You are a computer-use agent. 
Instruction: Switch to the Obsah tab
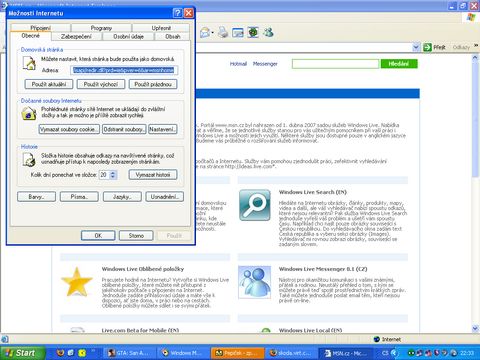(x=172, y=36)
